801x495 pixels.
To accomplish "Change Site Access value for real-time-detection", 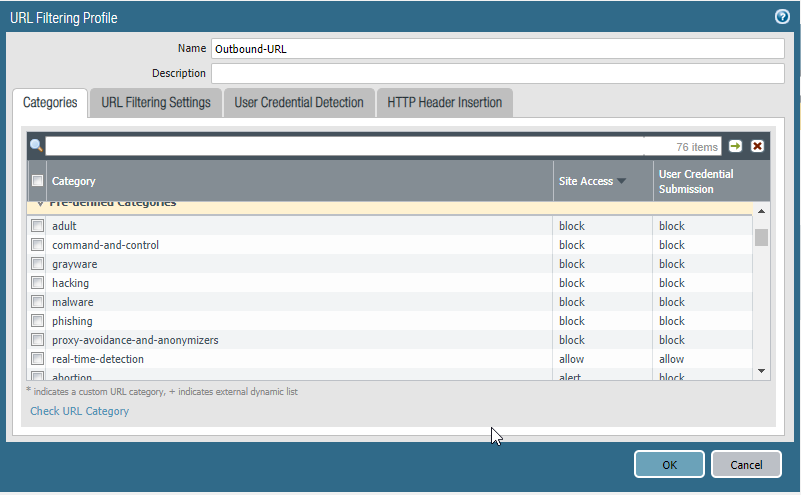I will click(572, 359).
